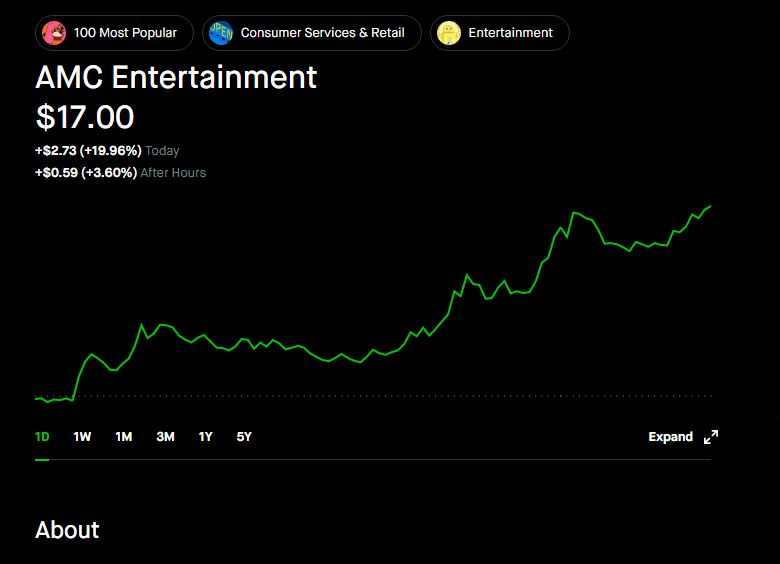This screenshot has height=564, width=780.
Task: Switch chart to 1M range
Action: (x=124, y=437)
